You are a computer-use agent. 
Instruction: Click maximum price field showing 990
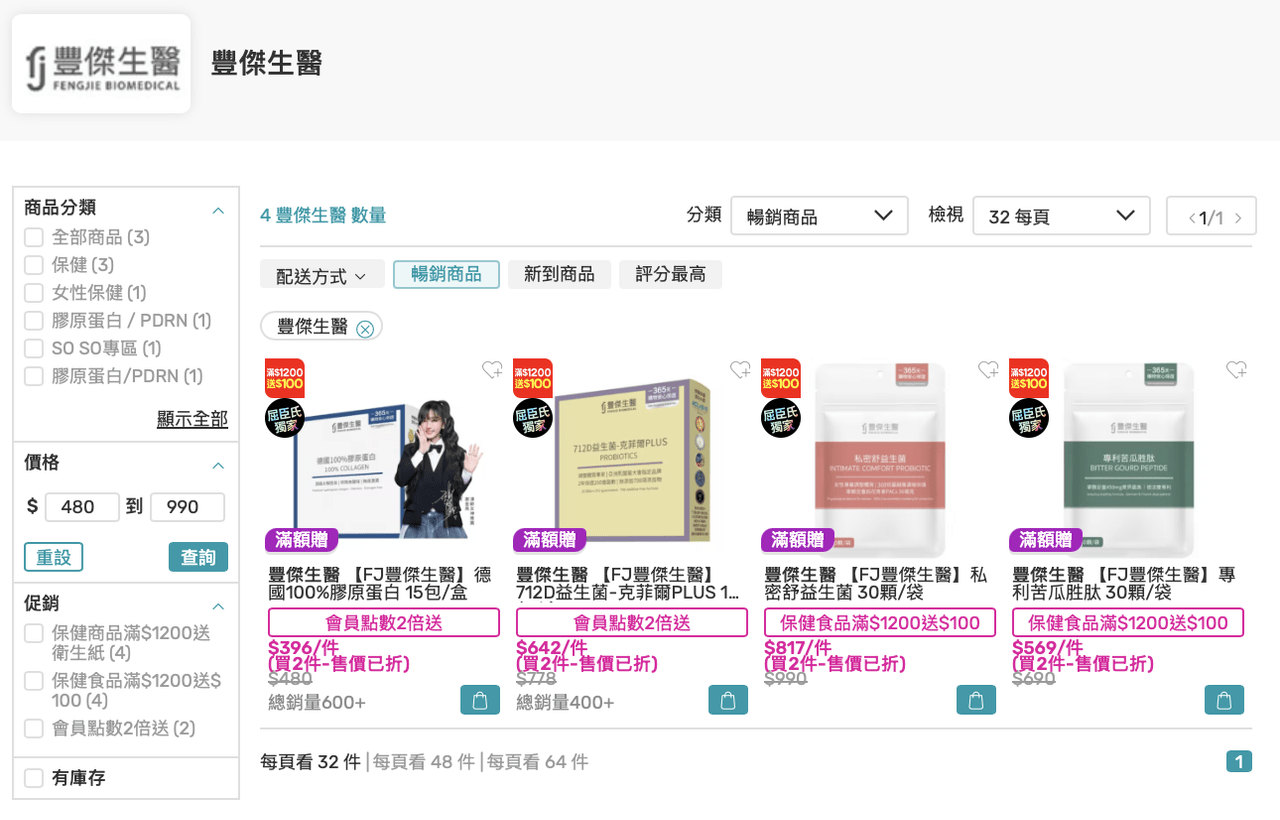(187, 507)
